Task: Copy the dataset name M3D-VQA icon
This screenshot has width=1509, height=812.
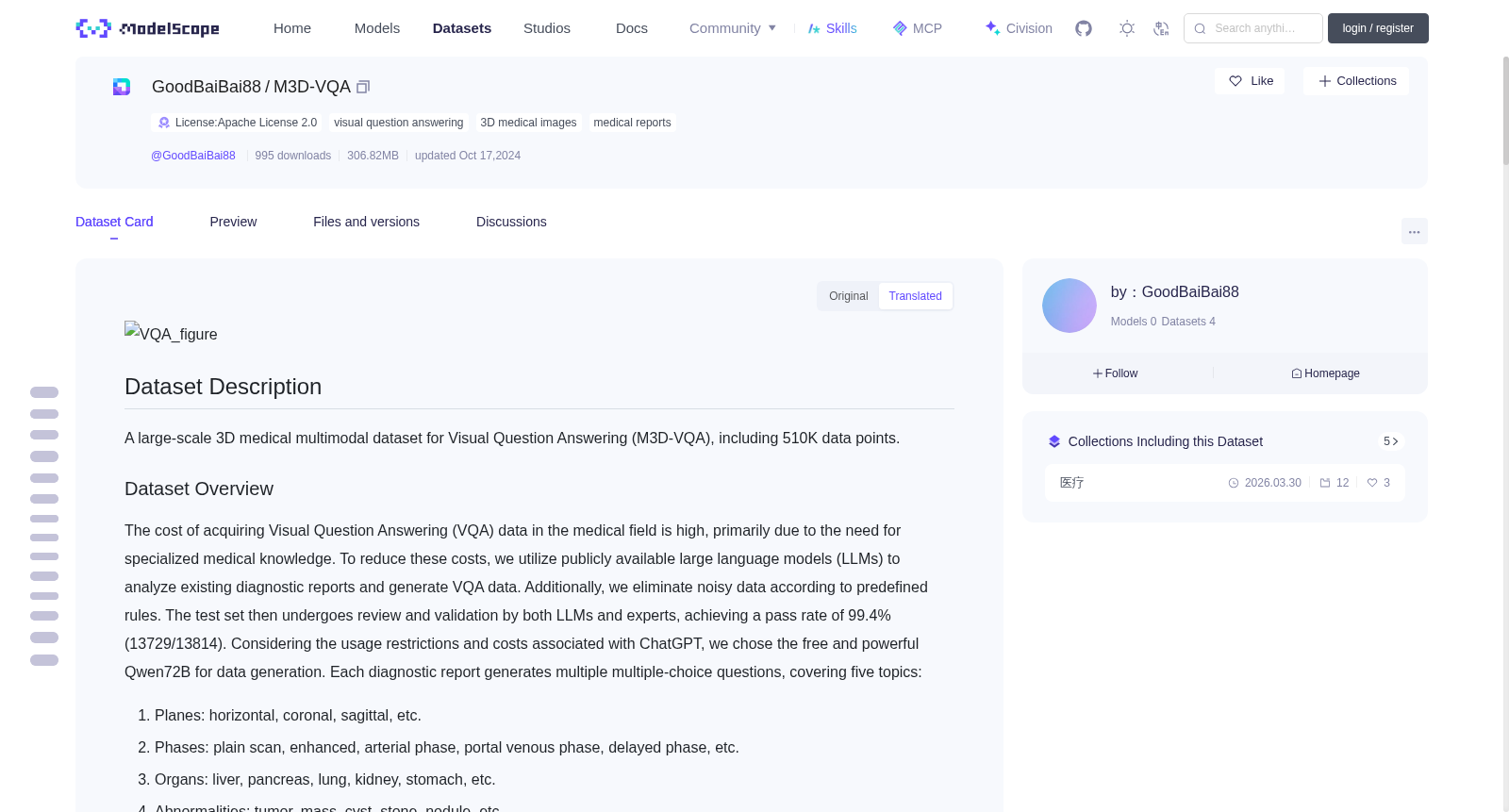Action: [x=363, y=87]
